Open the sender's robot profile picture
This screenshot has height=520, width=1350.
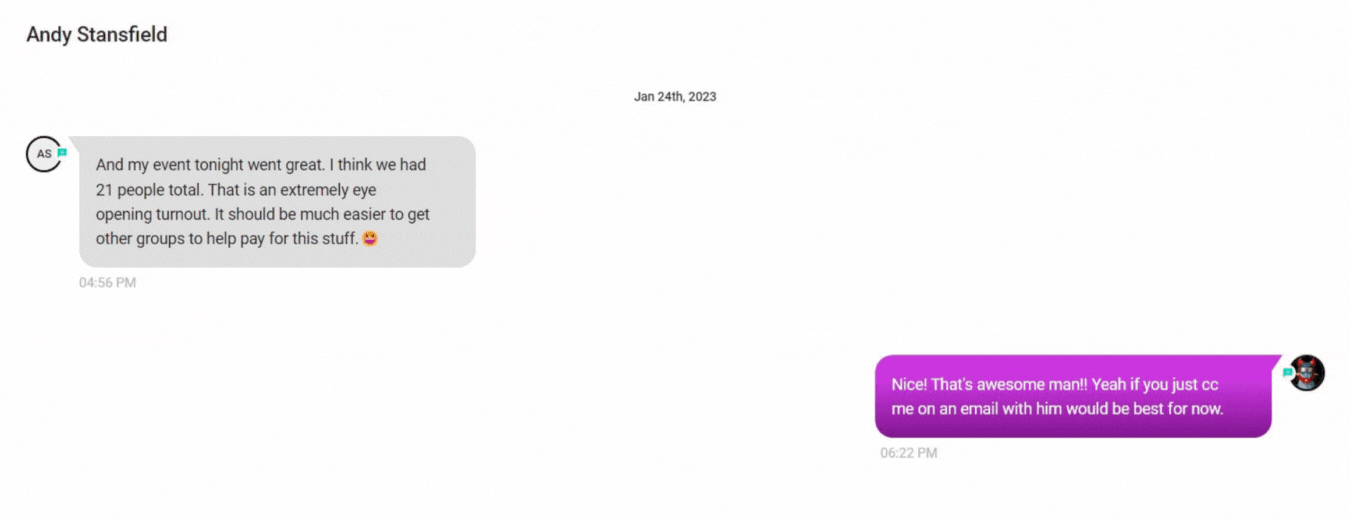coord(1306,373)
